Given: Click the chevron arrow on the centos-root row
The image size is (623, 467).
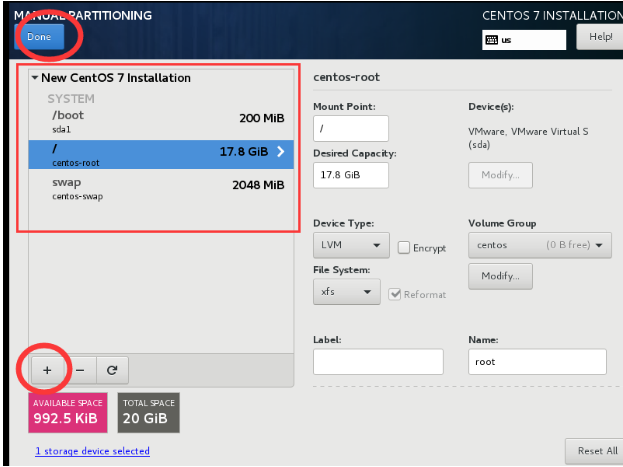Looking at the screenshot, I should click(281, 151).
